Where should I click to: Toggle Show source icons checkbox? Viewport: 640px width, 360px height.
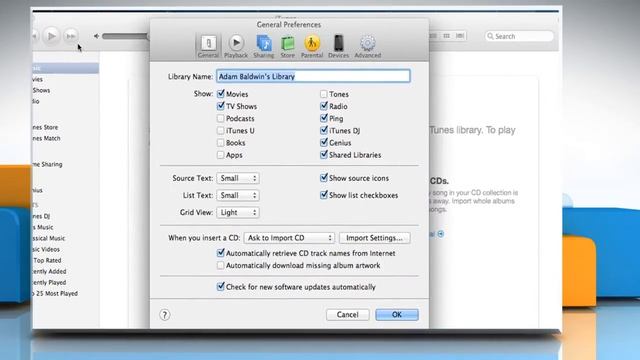[324, 178]
